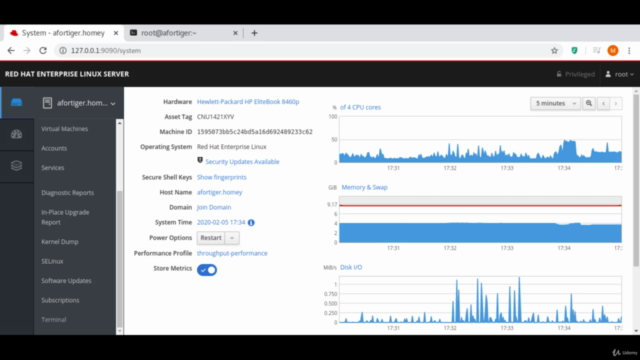Viewport: 640px width, 360px height.
Task: Click main page vertical scrollbar
Action: pos(636,180)
